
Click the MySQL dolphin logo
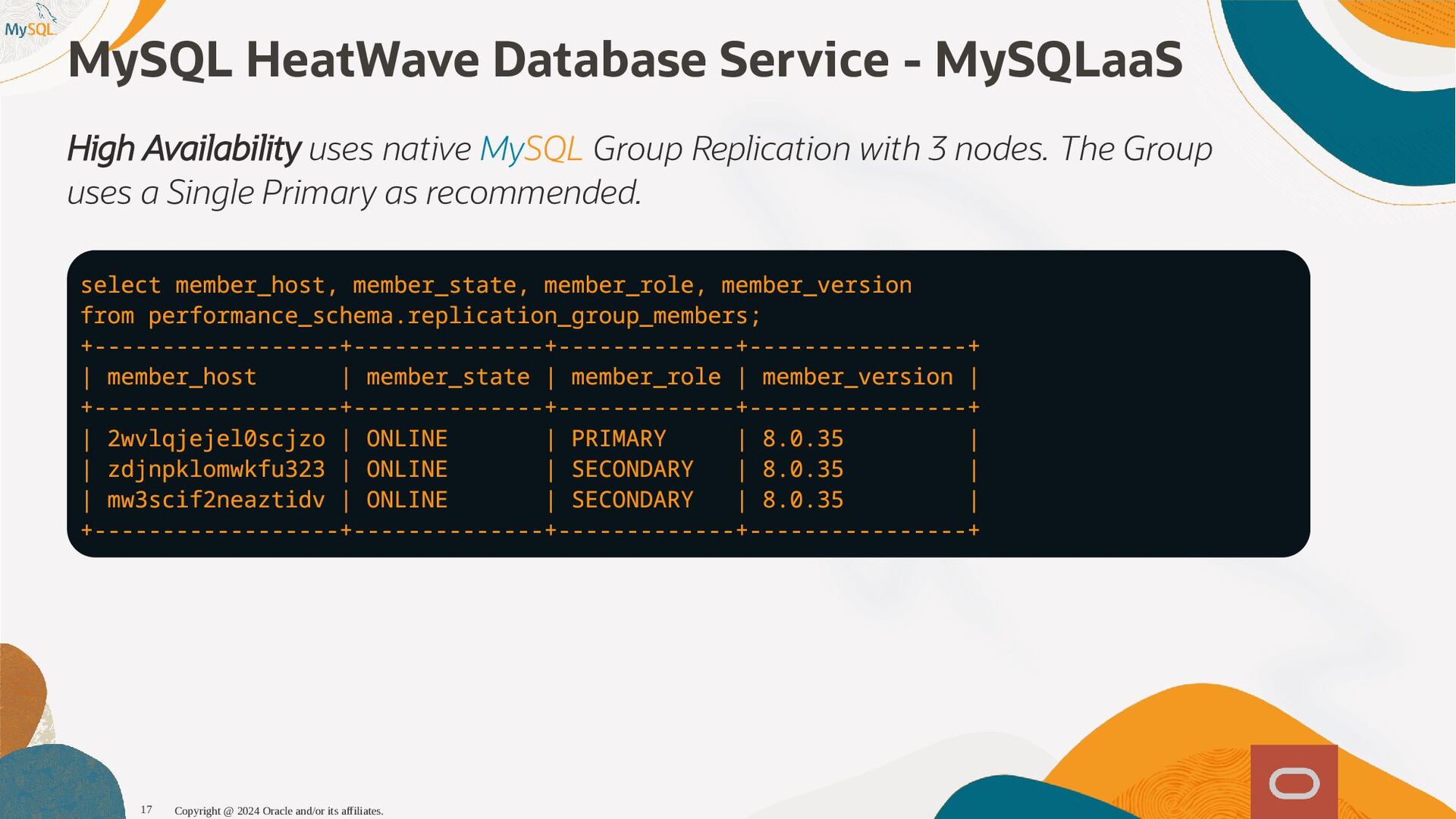30,22
